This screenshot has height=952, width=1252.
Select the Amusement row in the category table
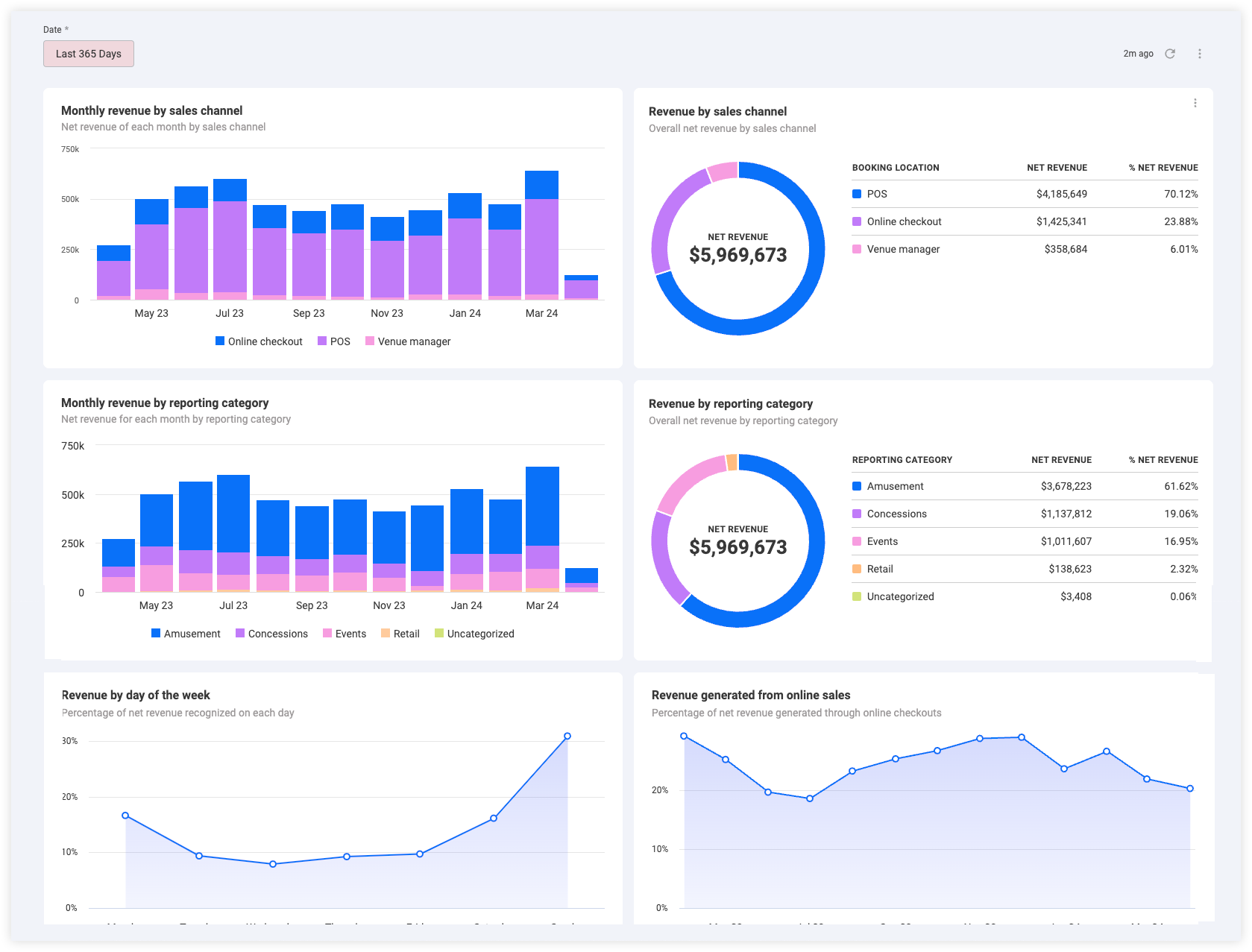[x=1025, y=486]
